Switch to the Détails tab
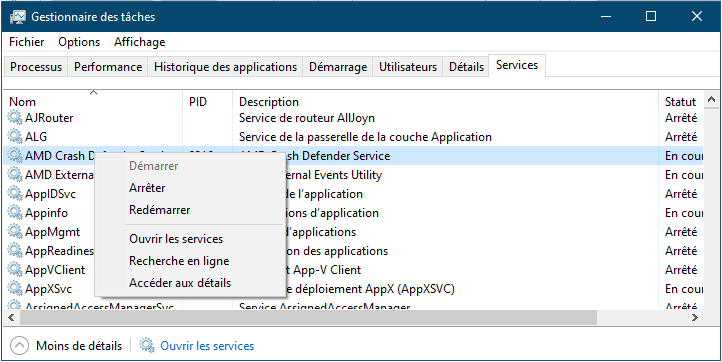 point(466,67)
